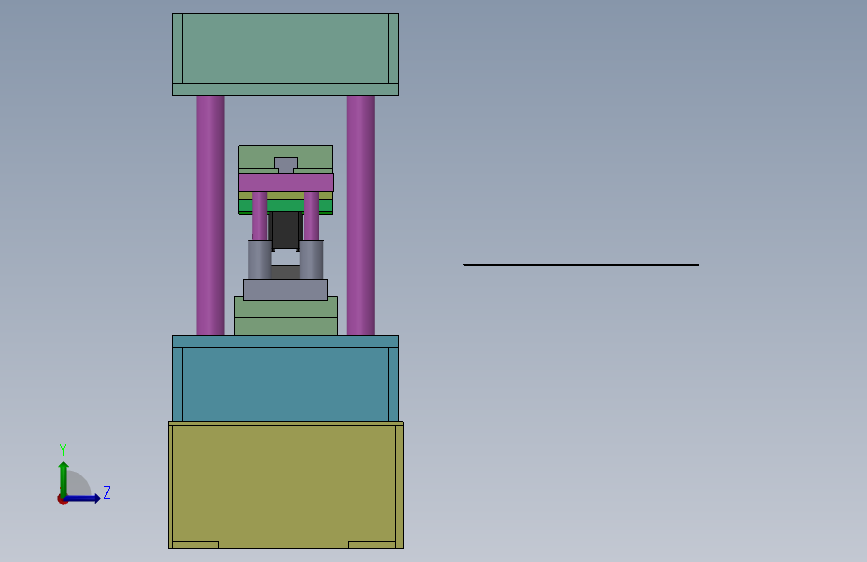This screenshot has height=562, width=867.
Task: Select the left gray guide bushing
Action: [259, 259]
